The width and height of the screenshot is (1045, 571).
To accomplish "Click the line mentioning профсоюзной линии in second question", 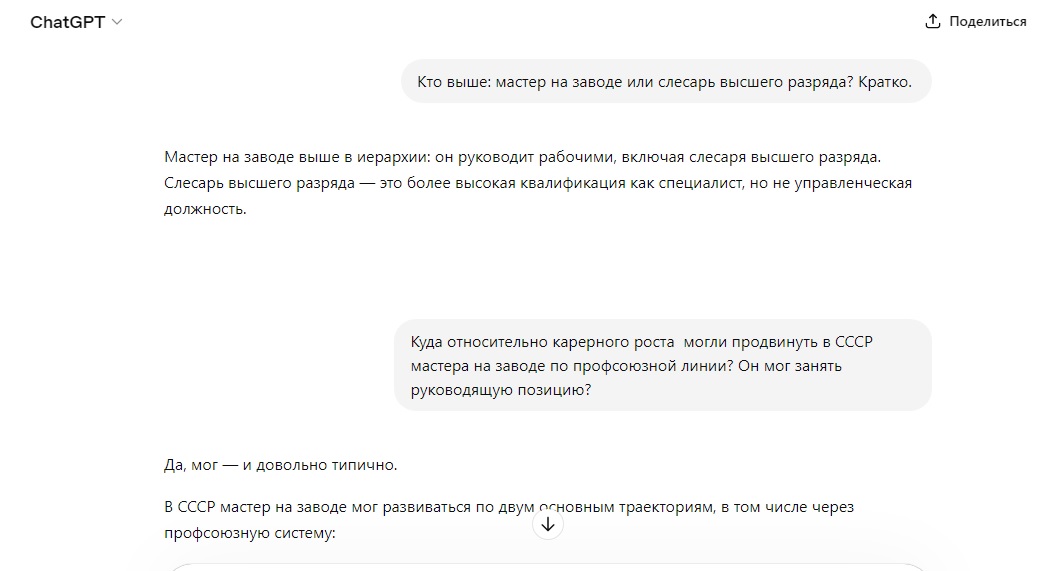I will point(626,366).
